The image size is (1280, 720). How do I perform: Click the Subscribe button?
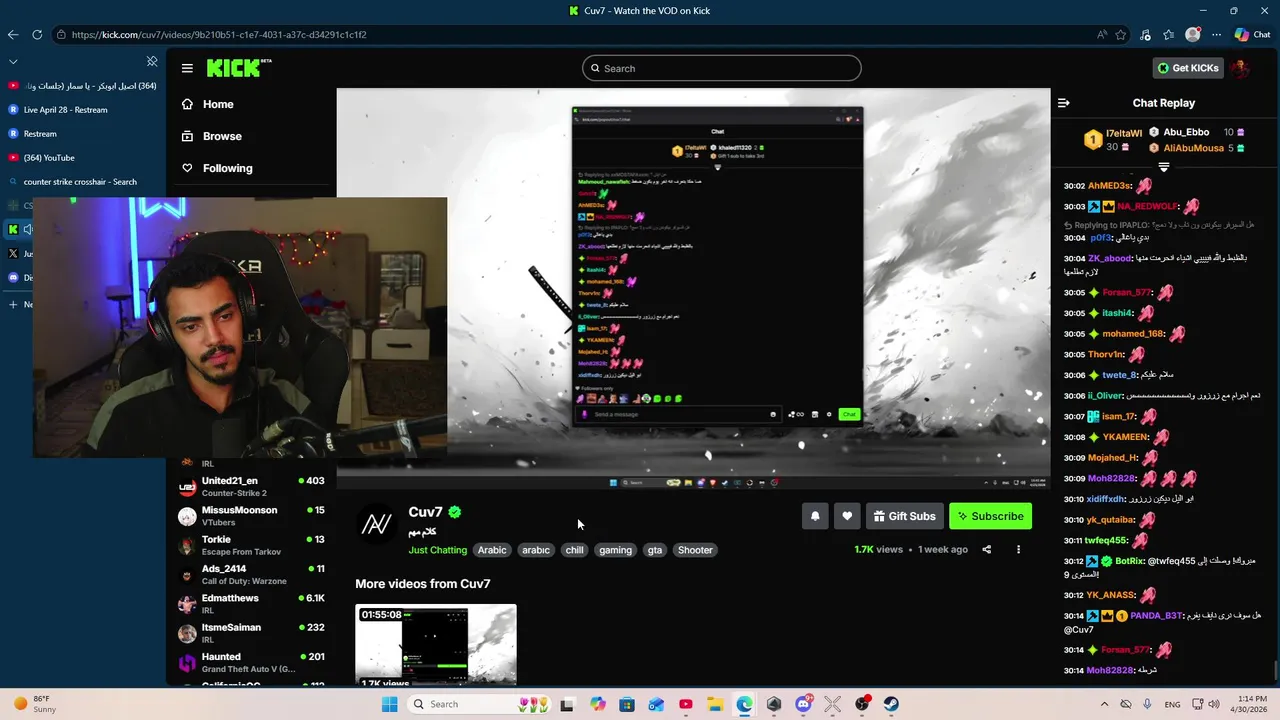[990, 516]
